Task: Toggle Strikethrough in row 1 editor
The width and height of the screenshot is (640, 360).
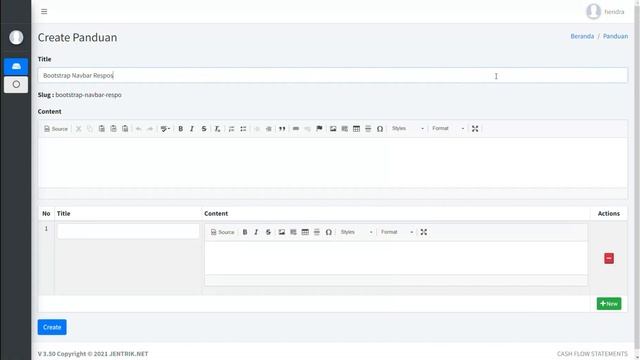Action: [x=268, y=232]
